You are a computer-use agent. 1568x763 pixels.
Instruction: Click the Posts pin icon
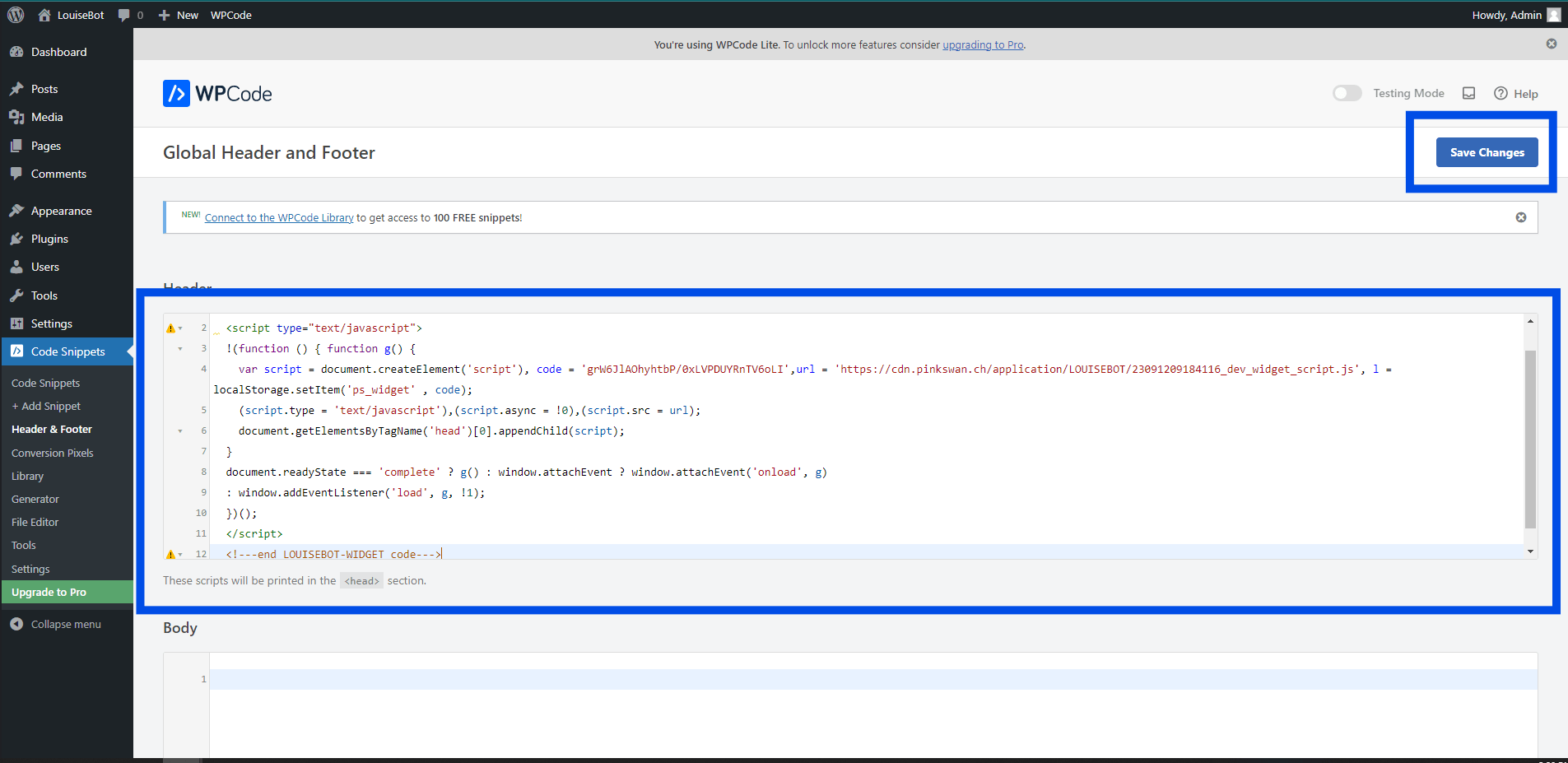[16, 89]
